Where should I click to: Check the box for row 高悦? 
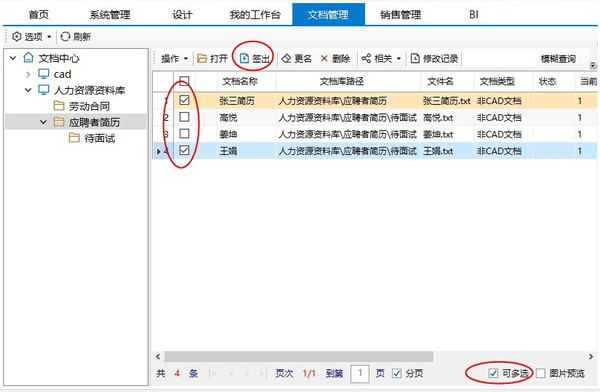(184, 117)
